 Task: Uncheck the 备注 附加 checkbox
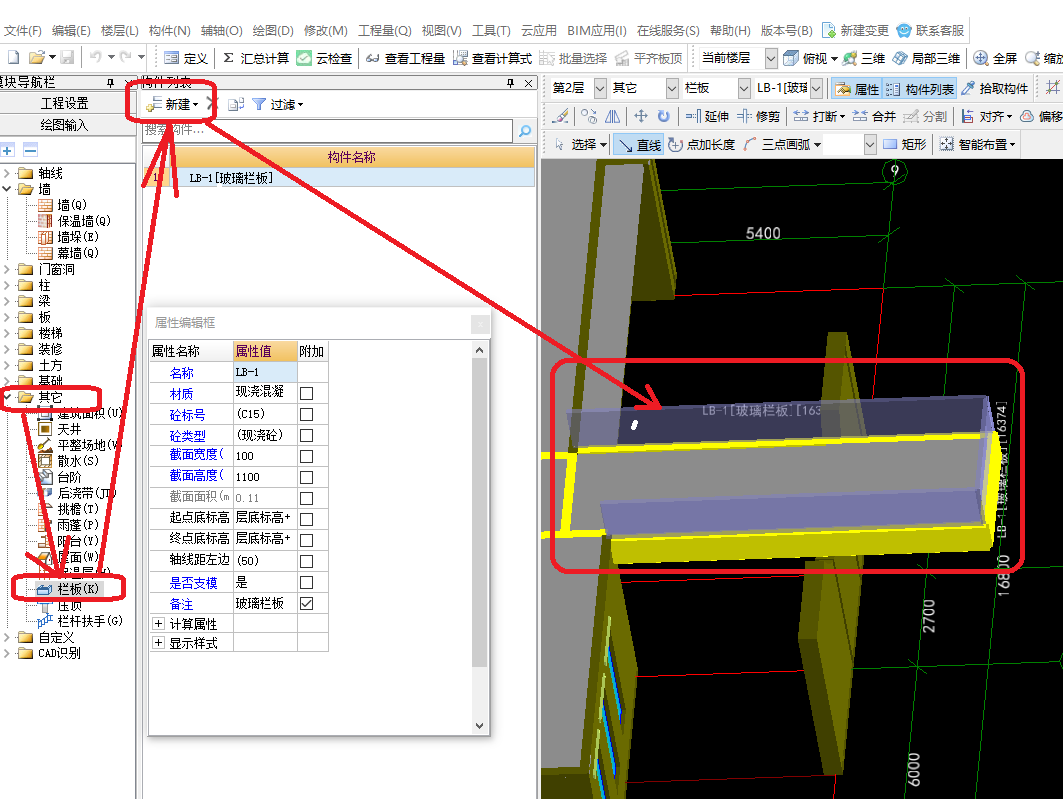coord(306,603)
